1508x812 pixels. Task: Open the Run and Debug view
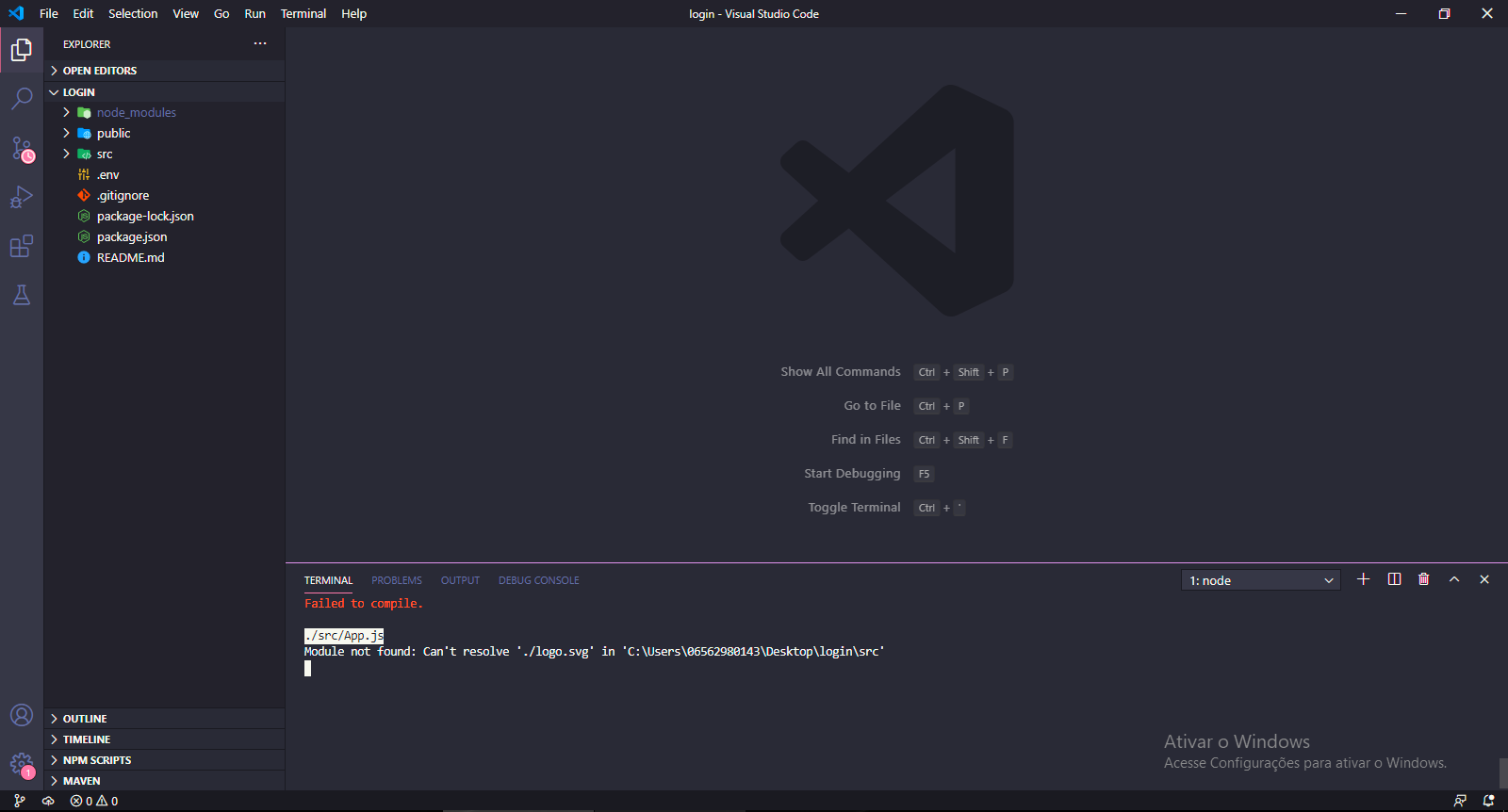(22, 197)
